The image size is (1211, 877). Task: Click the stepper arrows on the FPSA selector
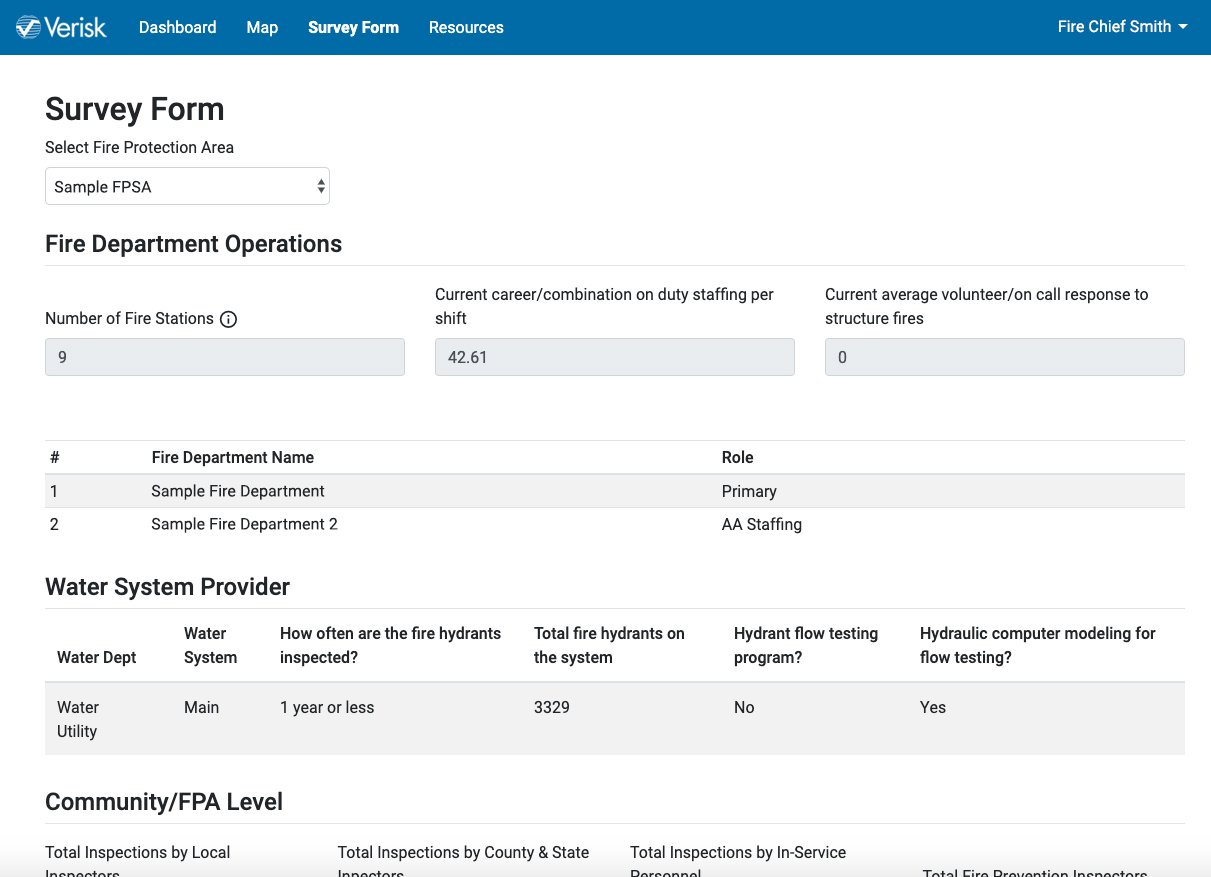pos(320,186)
